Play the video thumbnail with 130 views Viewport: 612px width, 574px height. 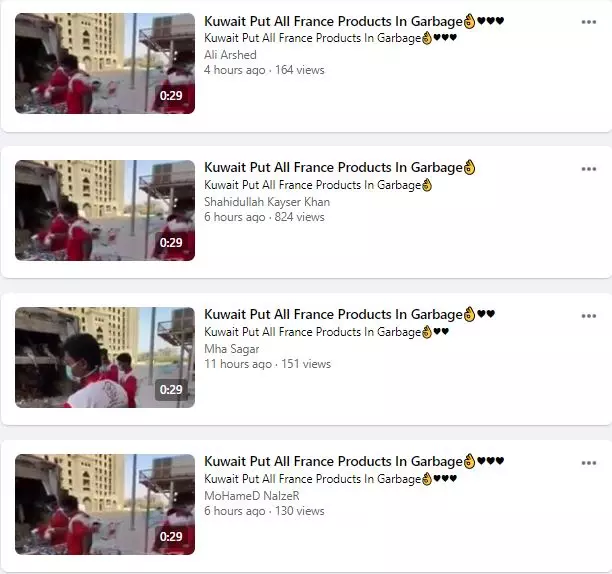point(105,505)
